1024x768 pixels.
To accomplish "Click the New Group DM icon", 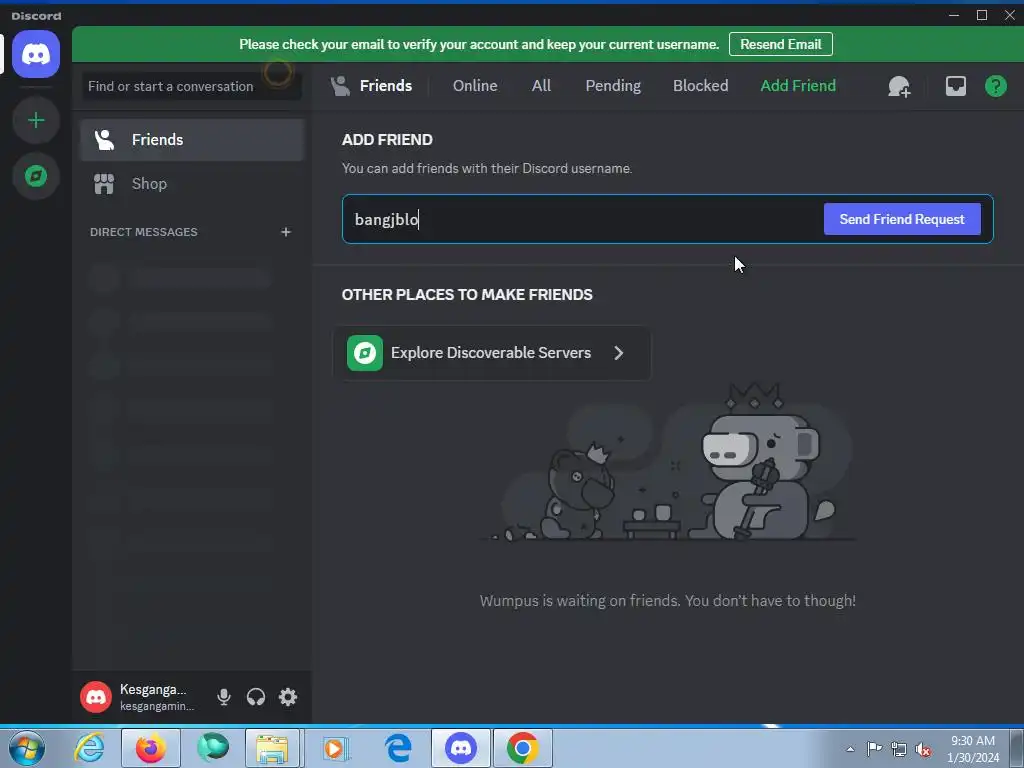I will pos(899,86).
